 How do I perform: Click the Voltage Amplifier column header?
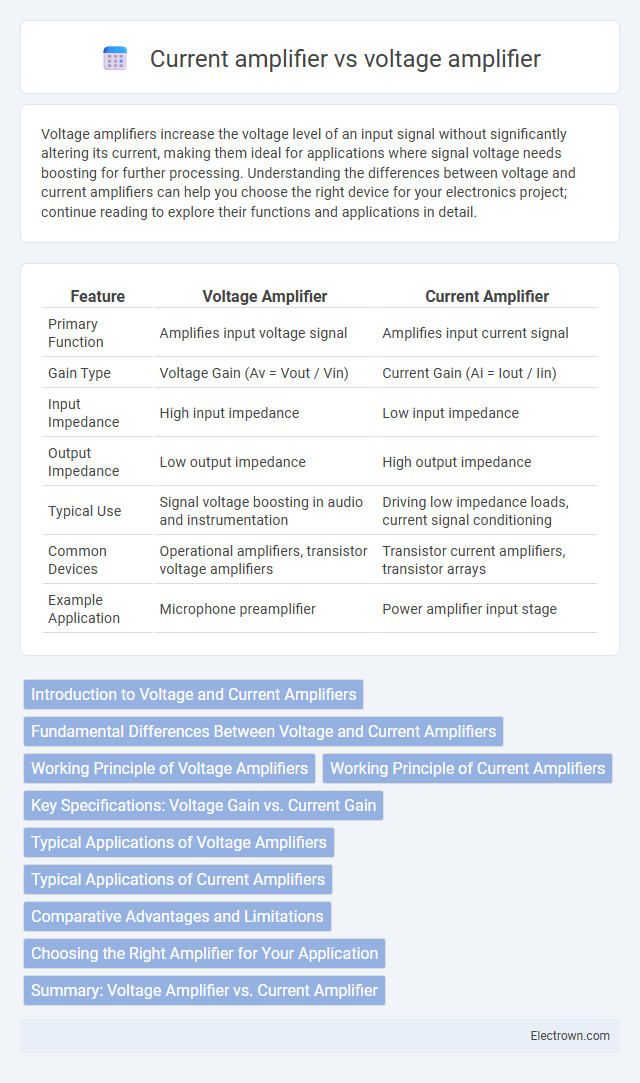point(264,296)
